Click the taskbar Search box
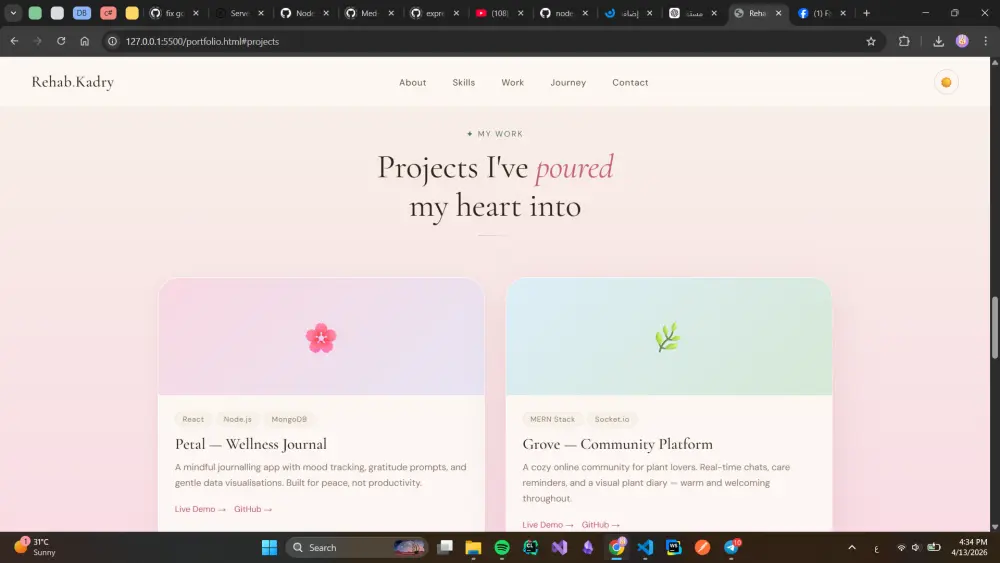 (357, 547)
